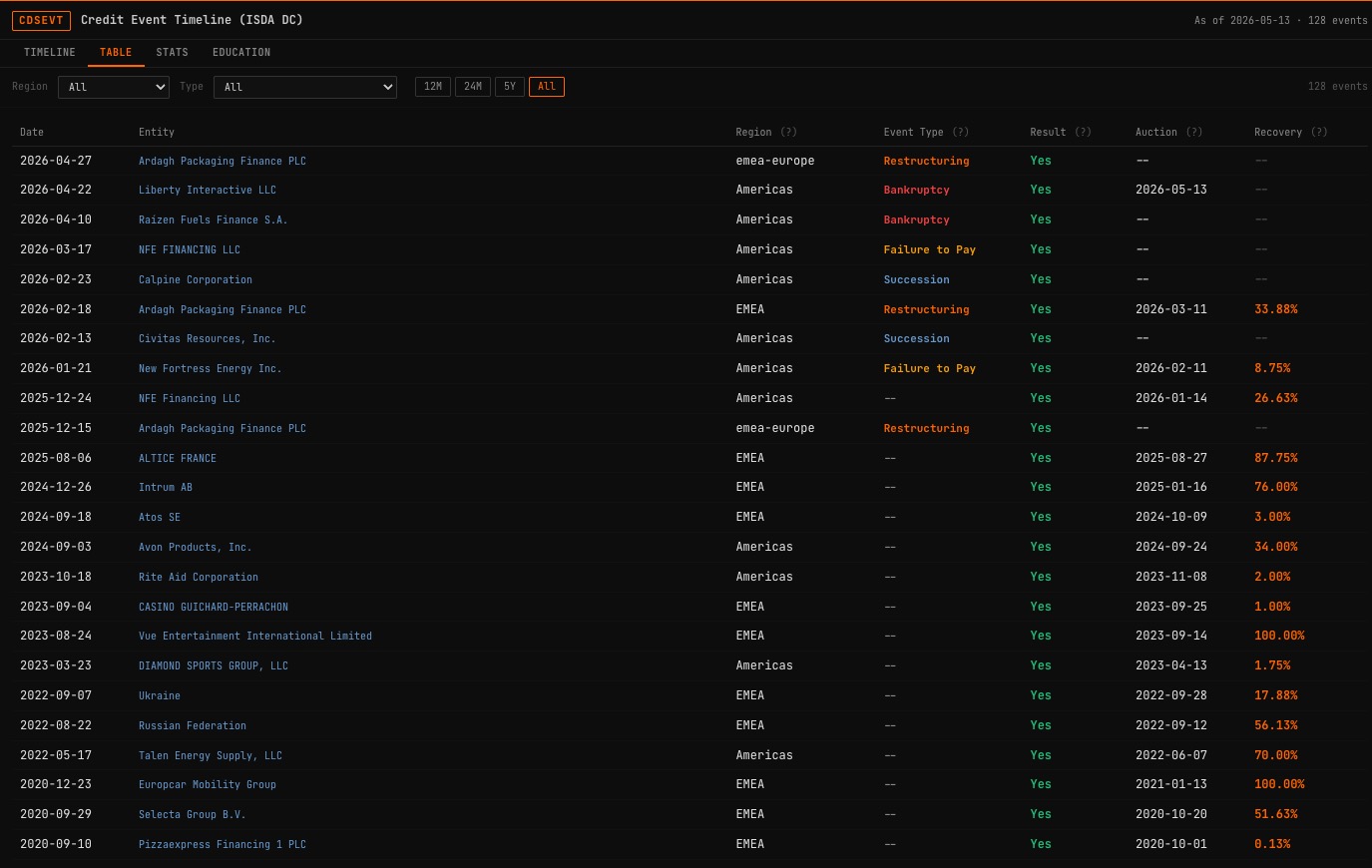Click recovery value 87.75%
Viewport: 1372px width, 868px height.
click(1276, 458)
